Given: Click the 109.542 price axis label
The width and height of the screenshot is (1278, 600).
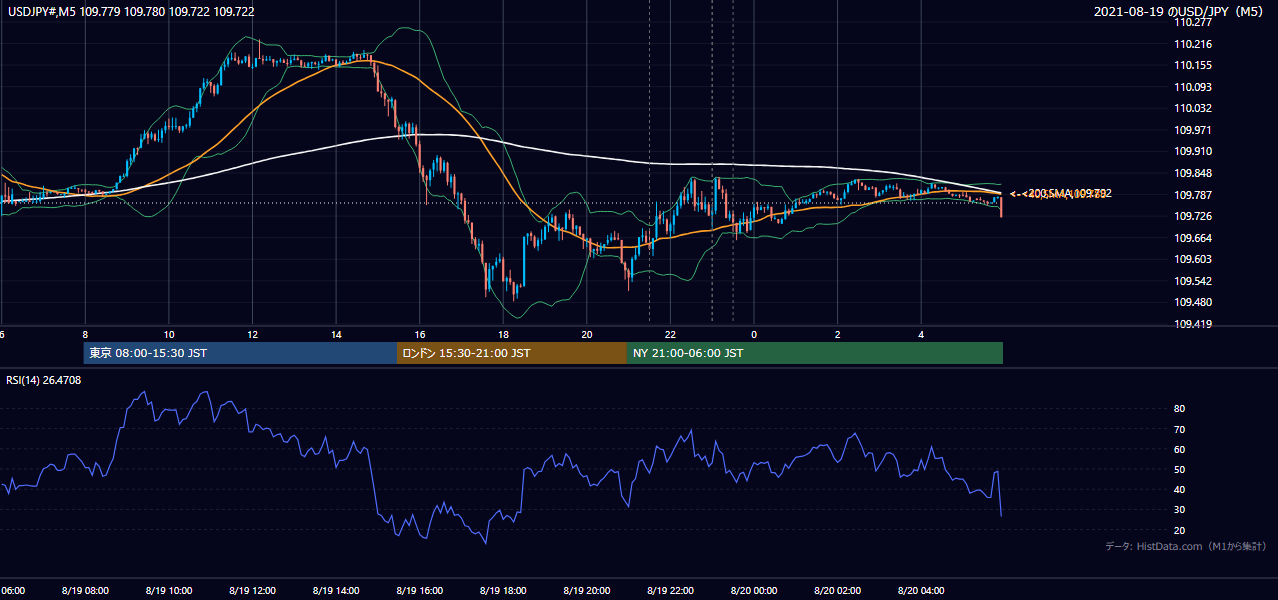Looking at the screenshot, I should [x=1193, y=281].
